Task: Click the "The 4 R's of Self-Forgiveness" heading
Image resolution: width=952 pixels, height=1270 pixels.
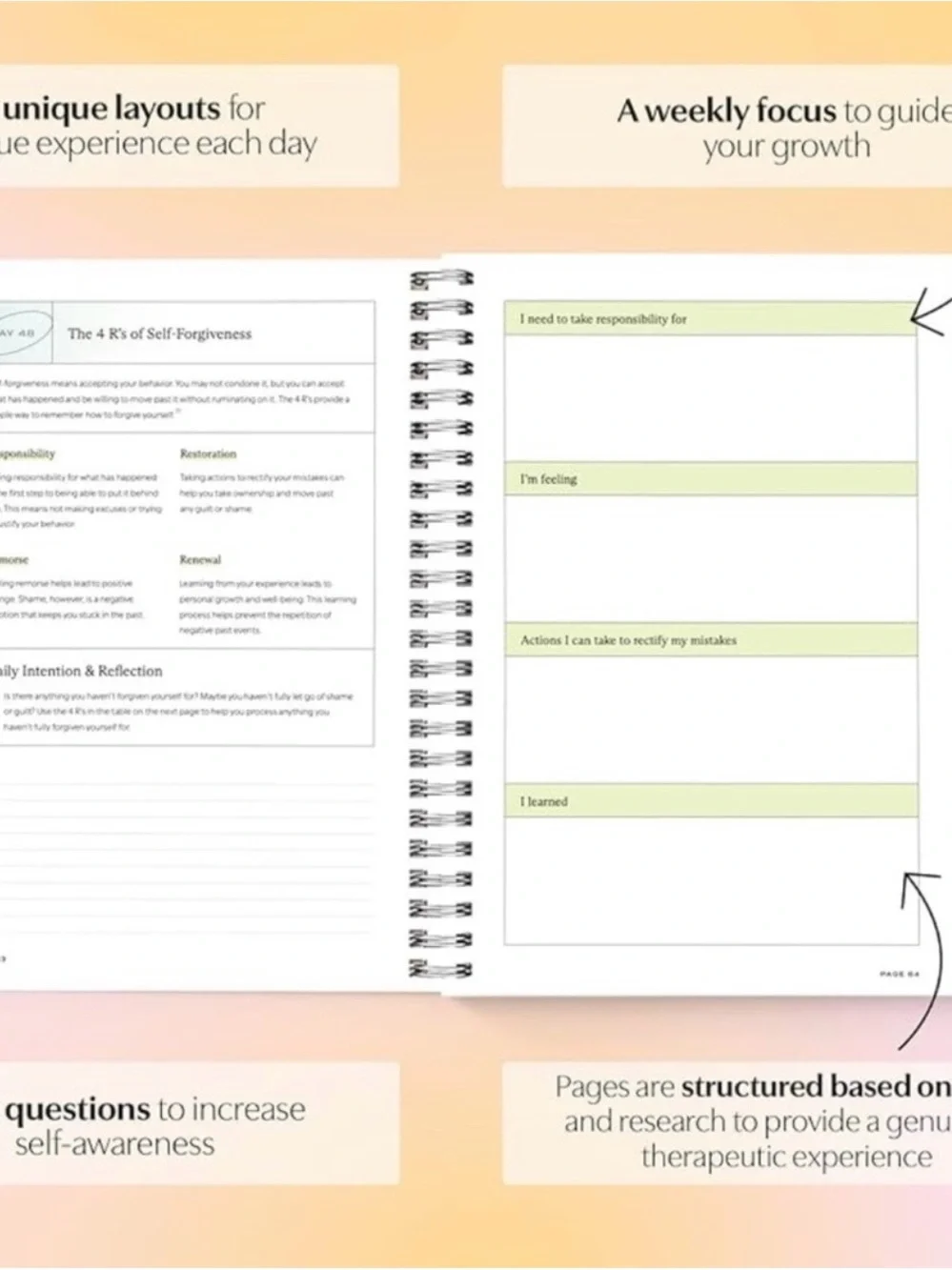Action: 159,333
